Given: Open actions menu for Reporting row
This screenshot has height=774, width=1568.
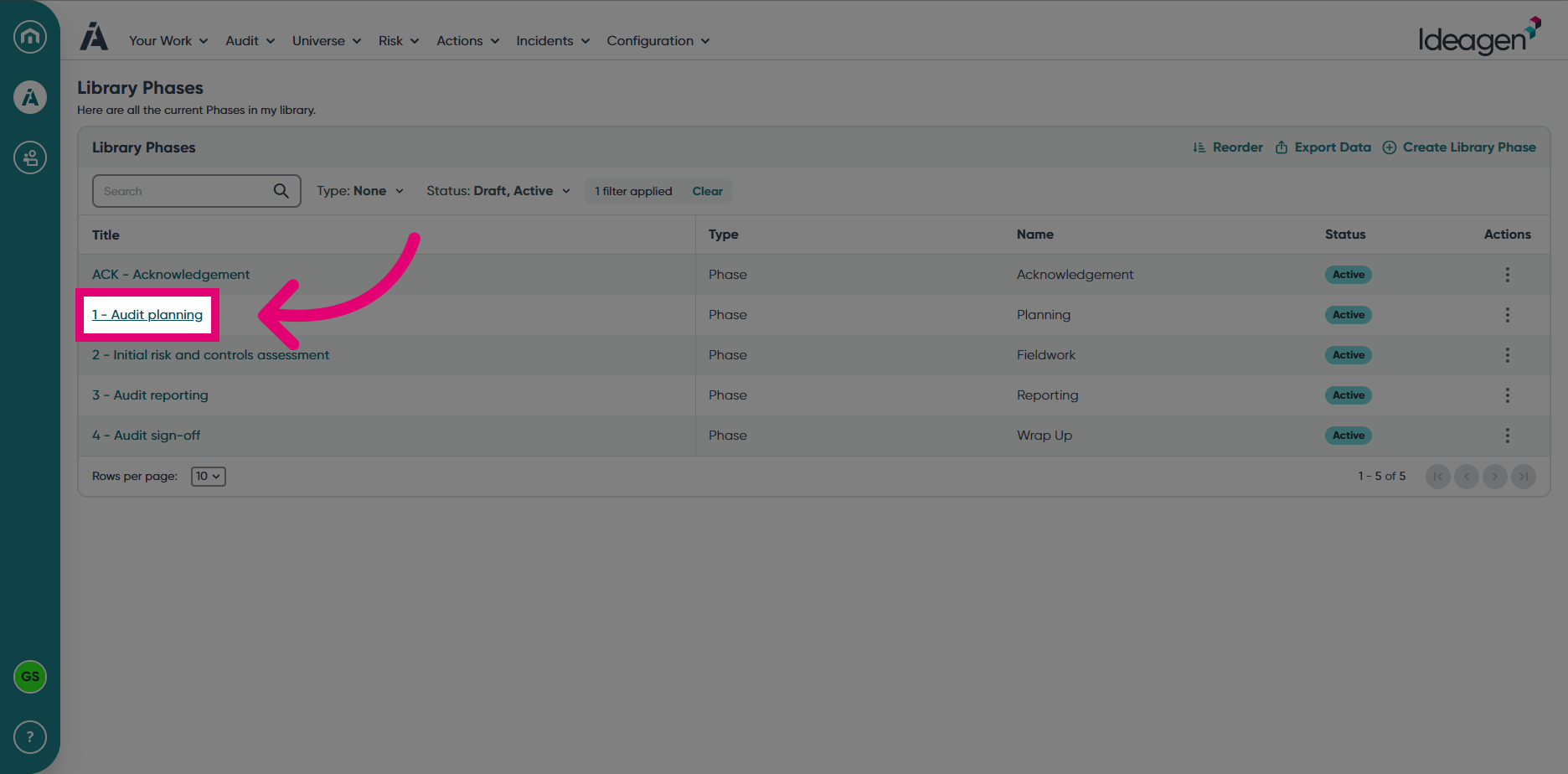Looking at the screenshot, I should [x=1508, y=395].
